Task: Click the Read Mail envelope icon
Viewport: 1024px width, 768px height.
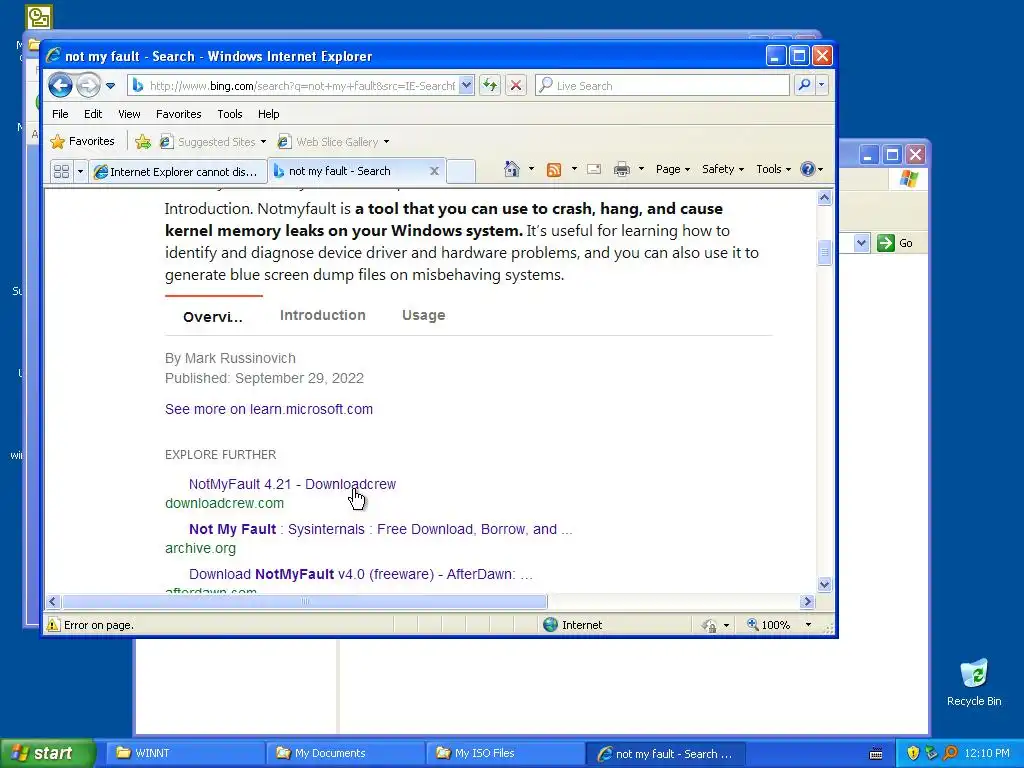Action: click(x=594, y=169)
